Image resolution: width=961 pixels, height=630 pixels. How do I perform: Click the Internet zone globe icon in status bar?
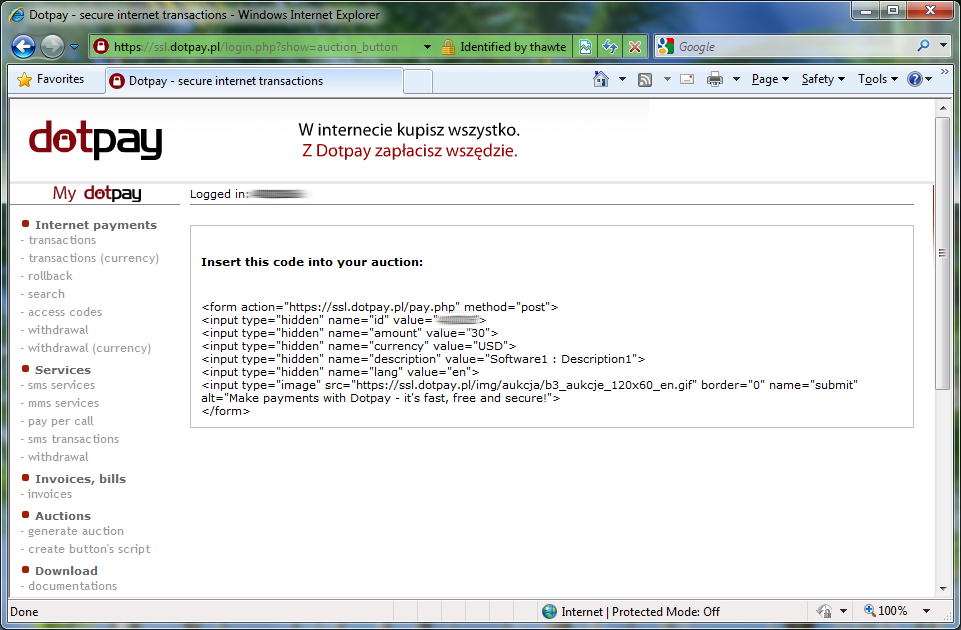pyautogui.click(x=550, y=612)
